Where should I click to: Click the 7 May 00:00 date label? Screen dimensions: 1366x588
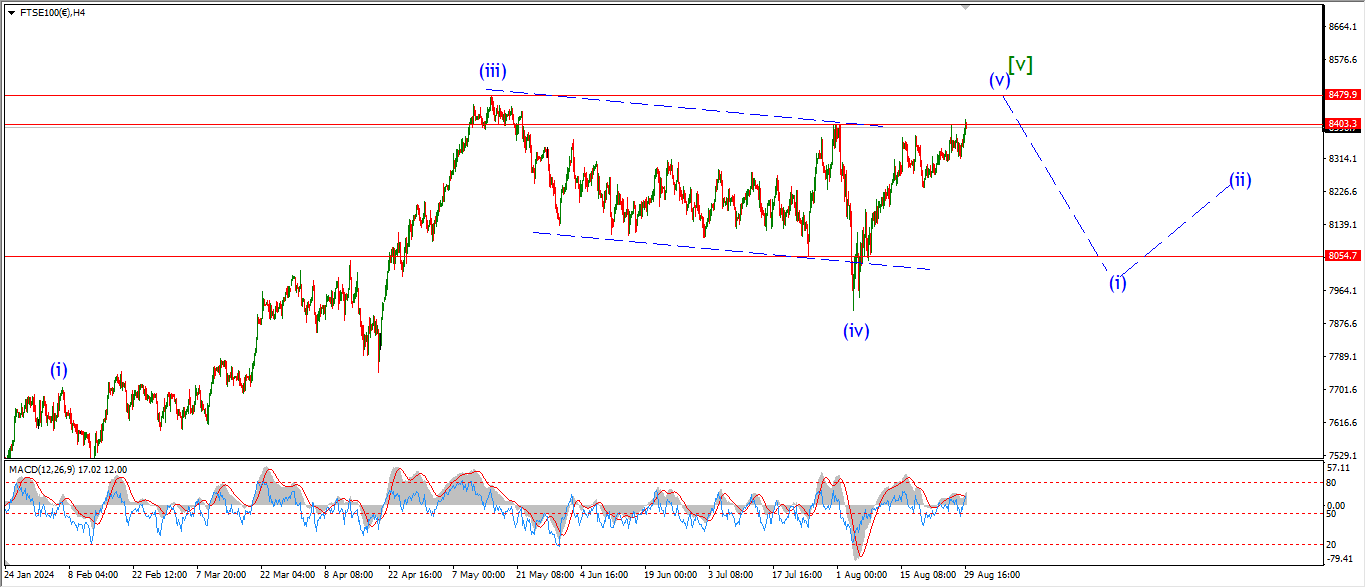(x=478, y=576)
